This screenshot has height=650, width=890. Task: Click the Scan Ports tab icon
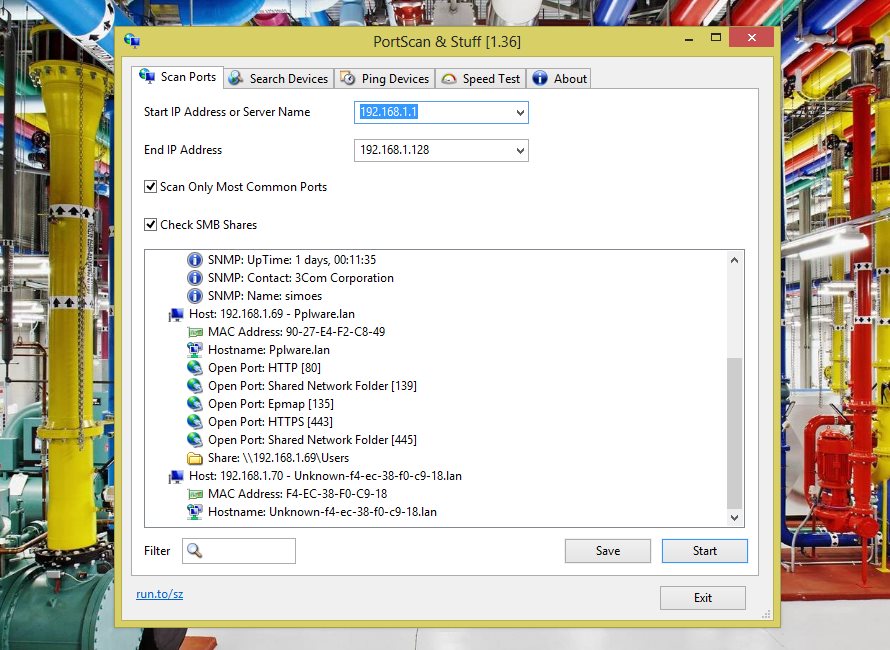click(x=147, y=76)
